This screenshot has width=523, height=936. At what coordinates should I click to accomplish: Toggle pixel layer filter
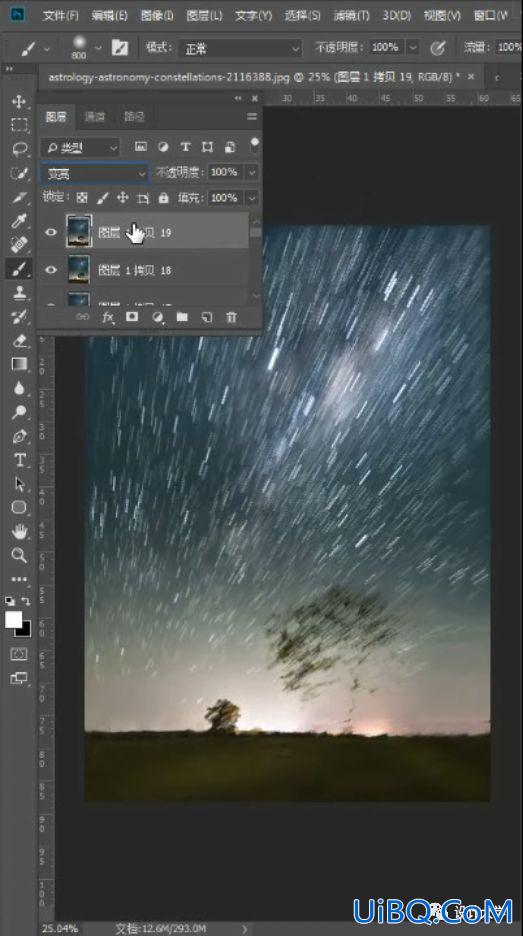tap(141, 146)
